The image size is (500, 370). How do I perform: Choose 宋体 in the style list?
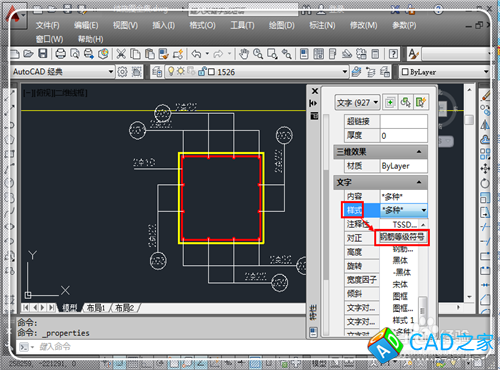[x=400, y=284]
